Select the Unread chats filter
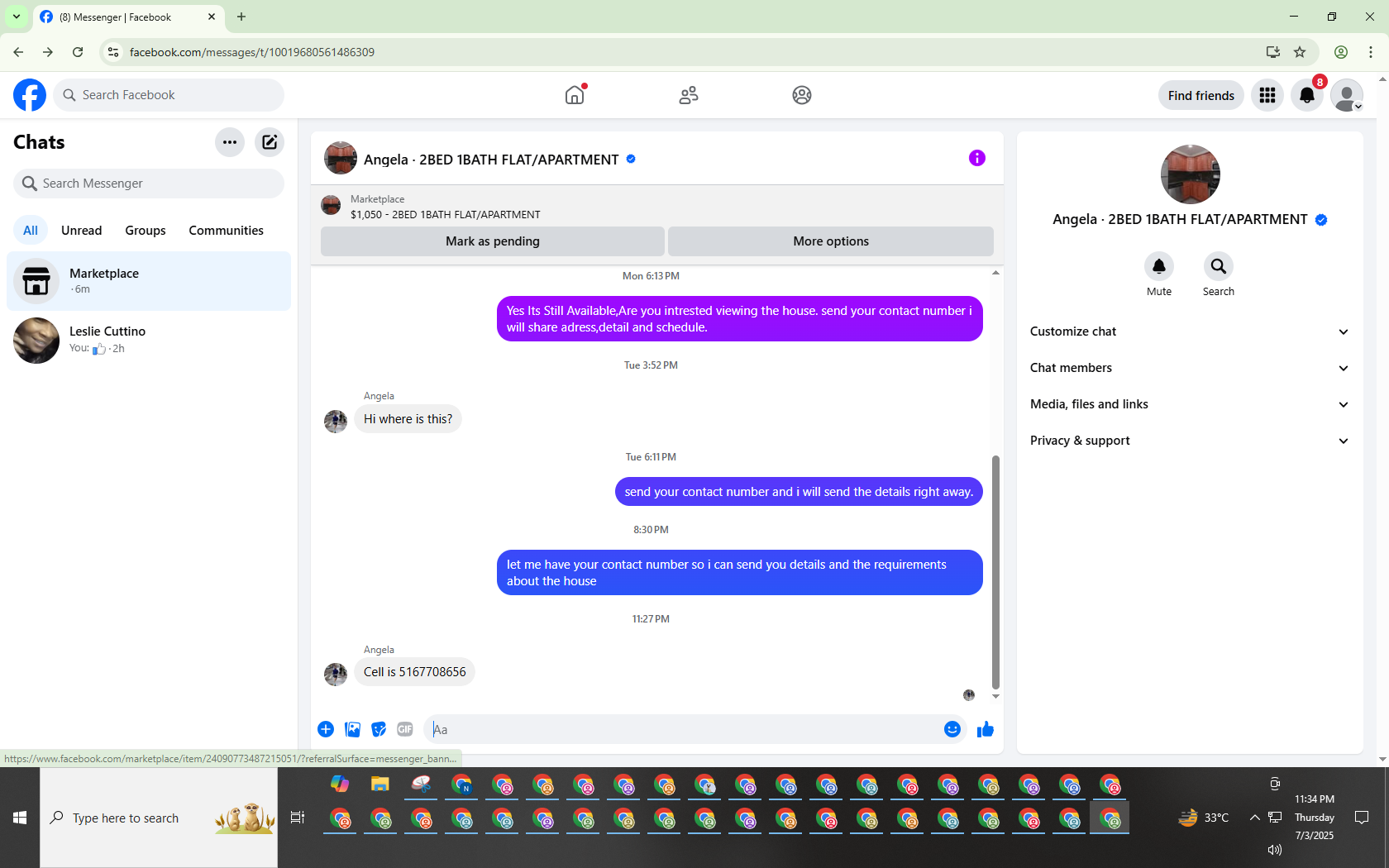This screenshot has width=1389, height=868. click(82, 231)
